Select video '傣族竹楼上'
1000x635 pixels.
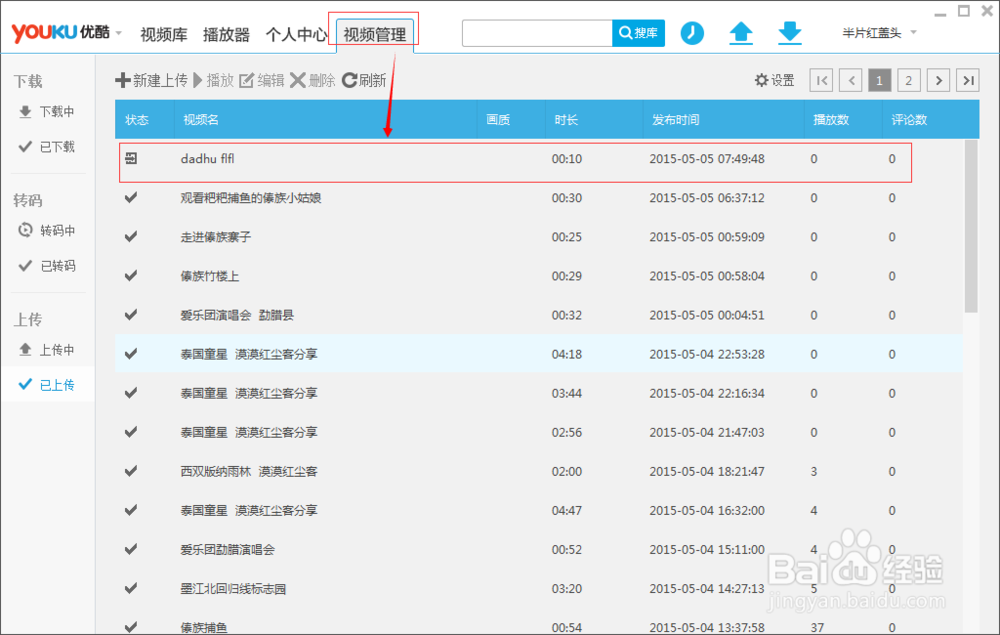tap(210, 276)
